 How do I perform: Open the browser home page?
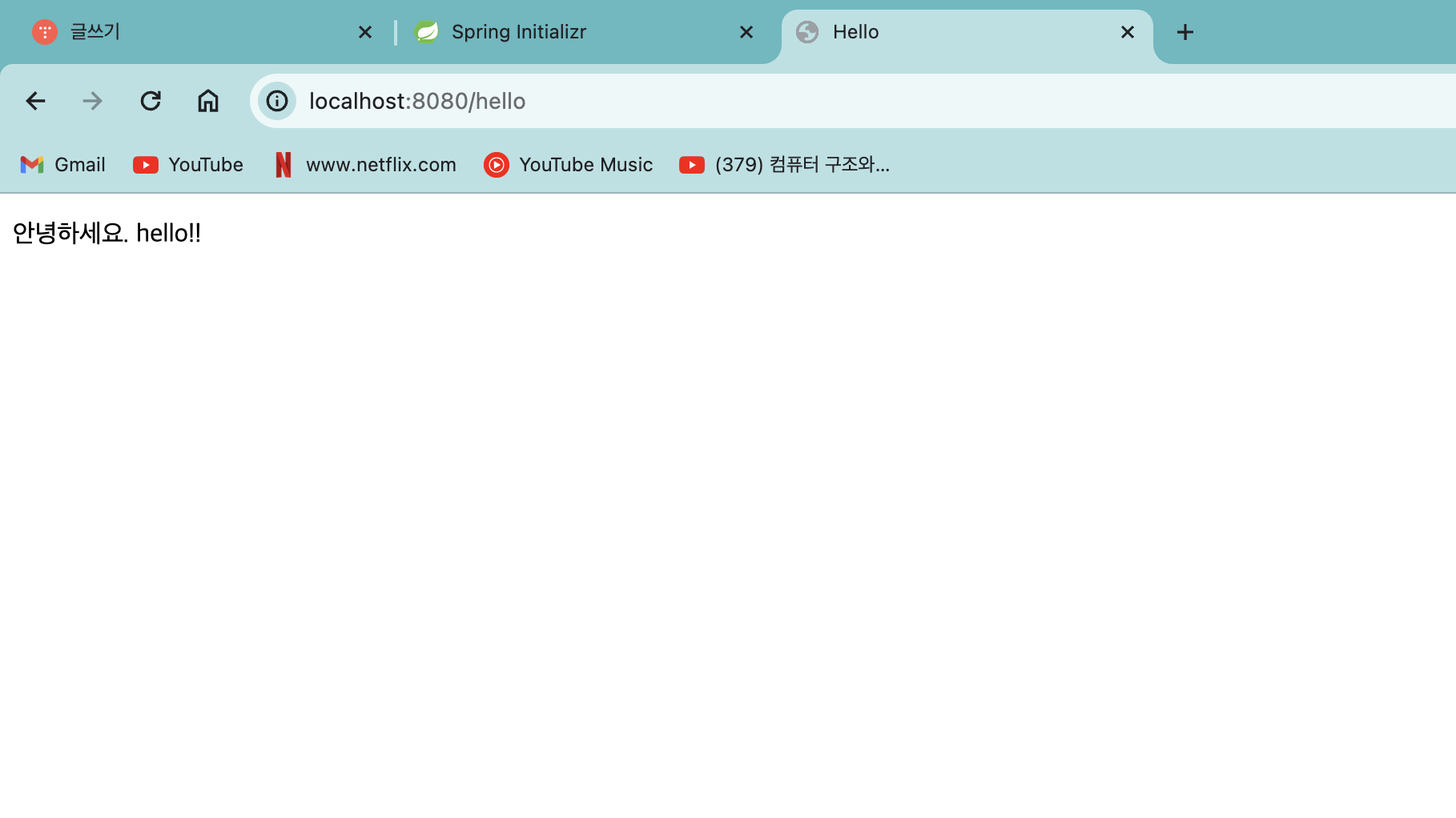pos(208,101)
